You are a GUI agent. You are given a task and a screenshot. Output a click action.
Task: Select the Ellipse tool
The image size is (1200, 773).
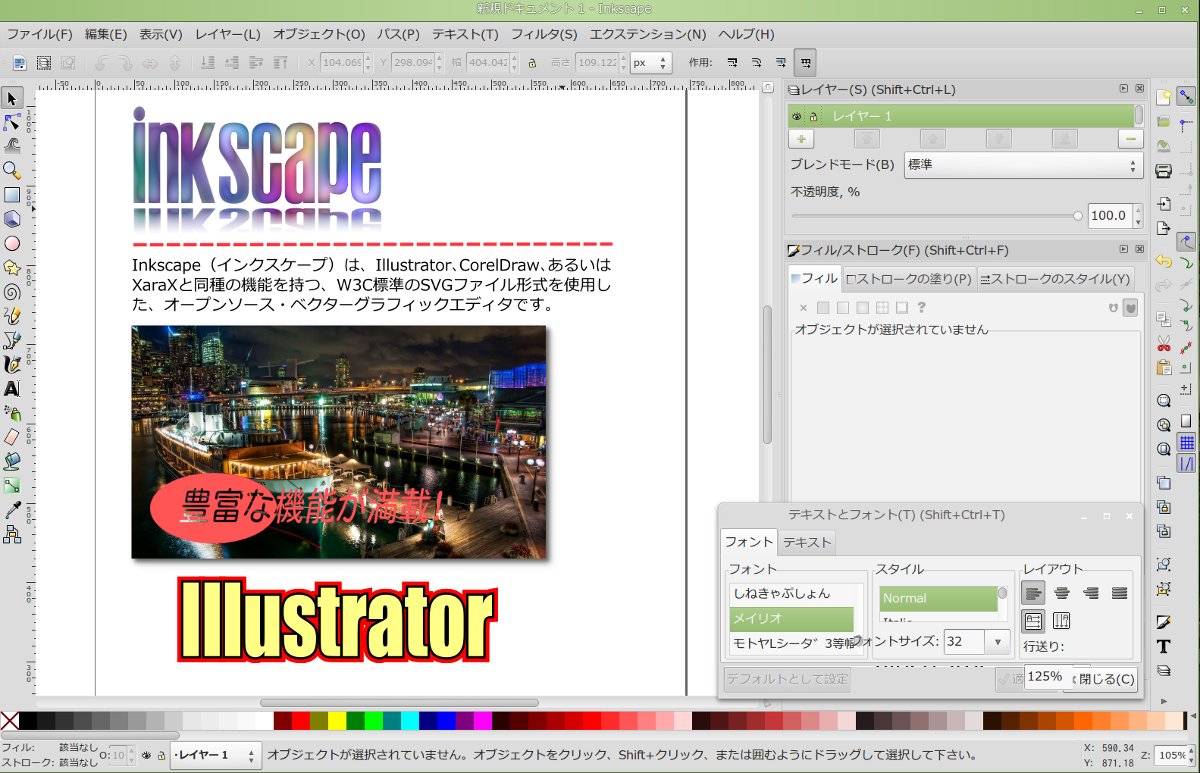[12, 243]
